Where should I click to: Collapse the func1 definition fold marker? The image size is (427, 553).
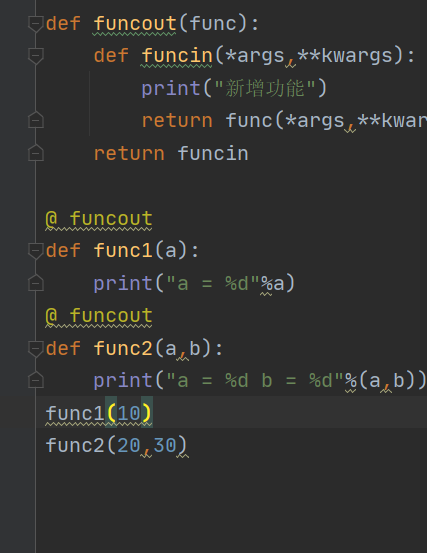(36, 251)
